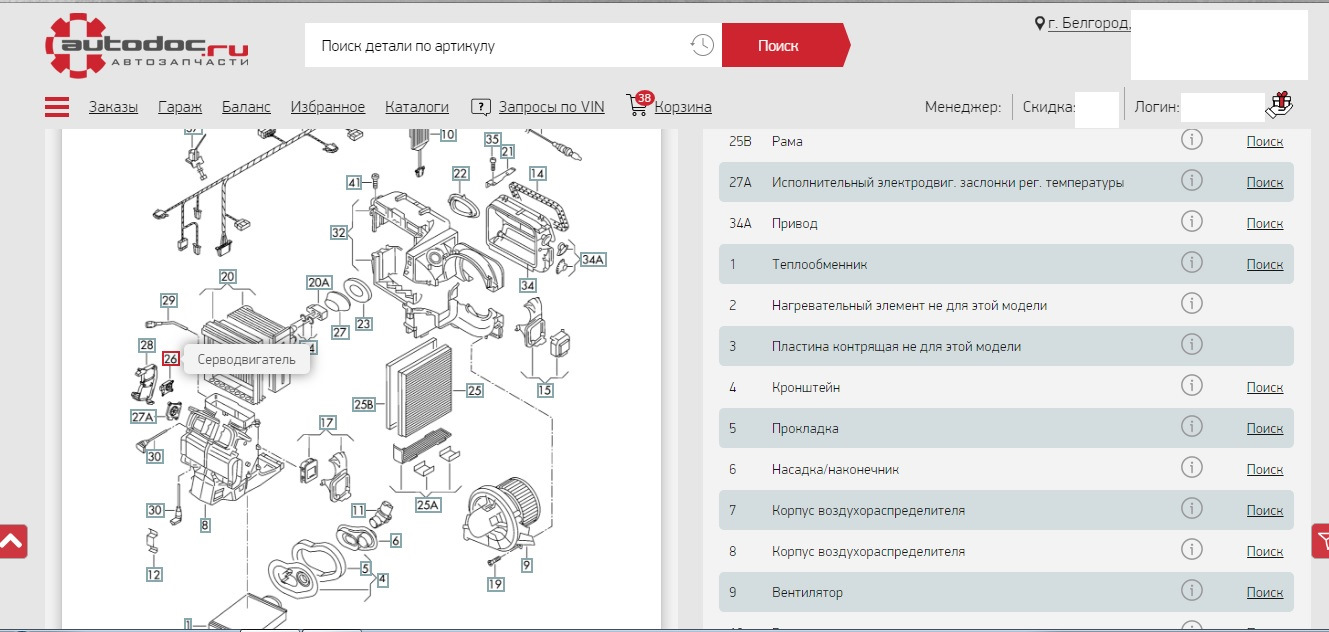Select part label 27A in diagram
The height and width of the screenshot is (632, 1329).
142,416
